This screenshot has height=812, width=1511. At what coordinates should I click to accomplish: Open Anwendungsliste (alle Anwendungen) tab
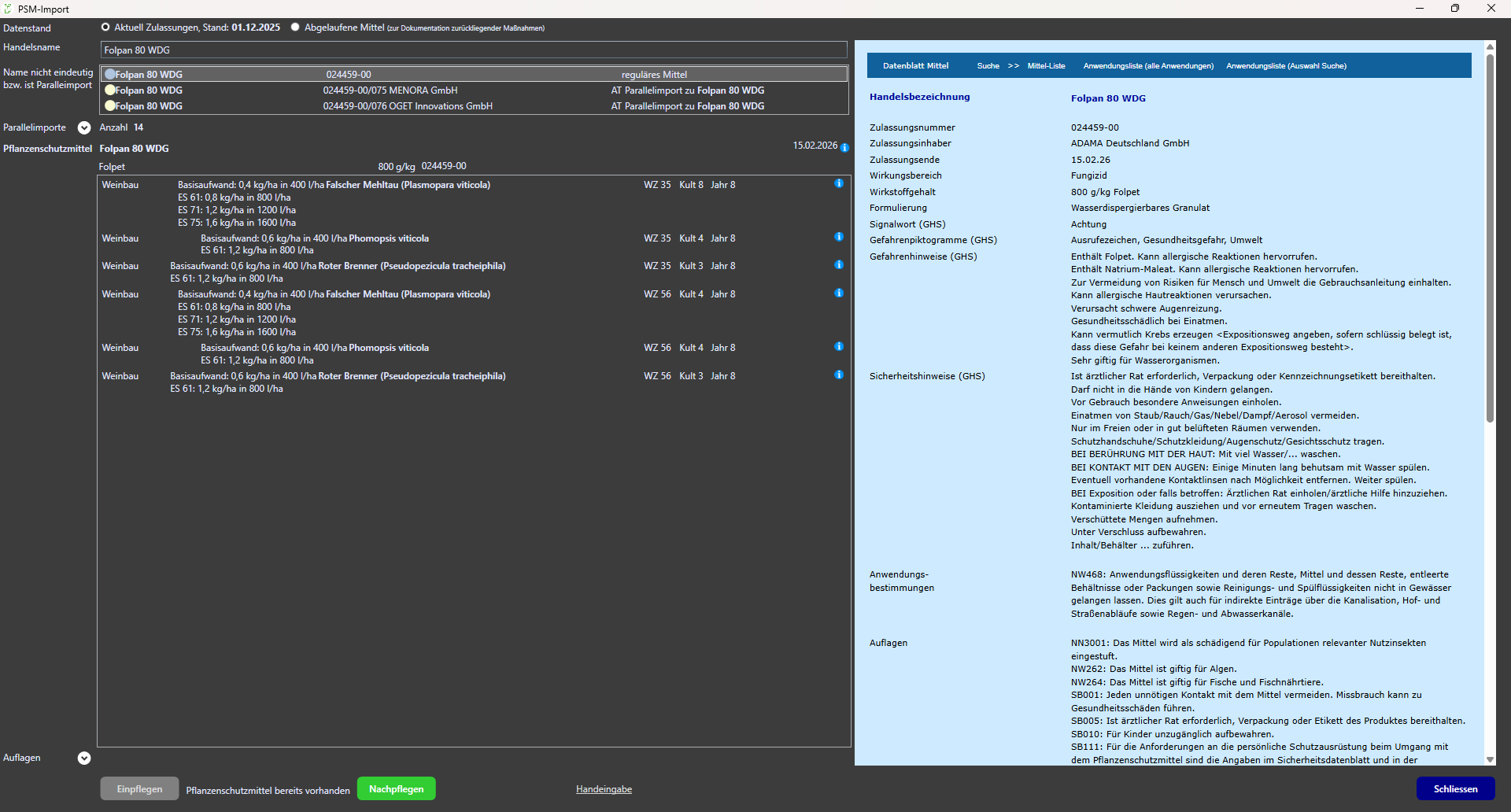tap(1148, 66)
